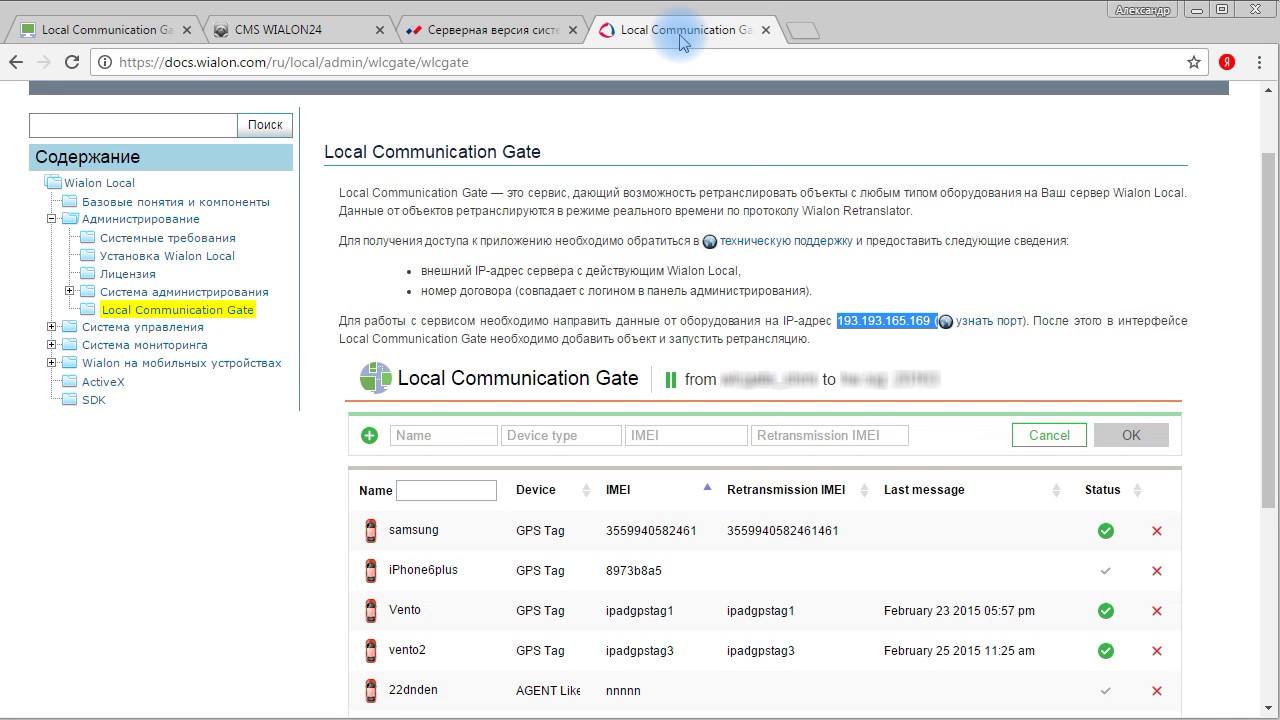The width and height of the screenshot is (1280, 720).
Task: Delete the samsung row
Action: pos(1157,531)
